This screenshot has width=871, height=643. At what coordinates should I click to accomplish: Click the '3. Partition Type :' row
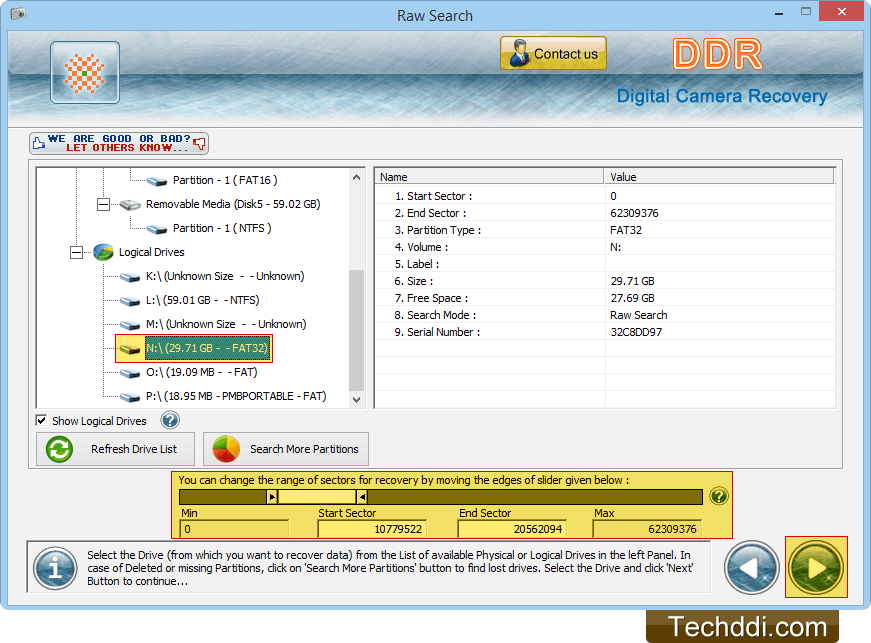(605, 230)
